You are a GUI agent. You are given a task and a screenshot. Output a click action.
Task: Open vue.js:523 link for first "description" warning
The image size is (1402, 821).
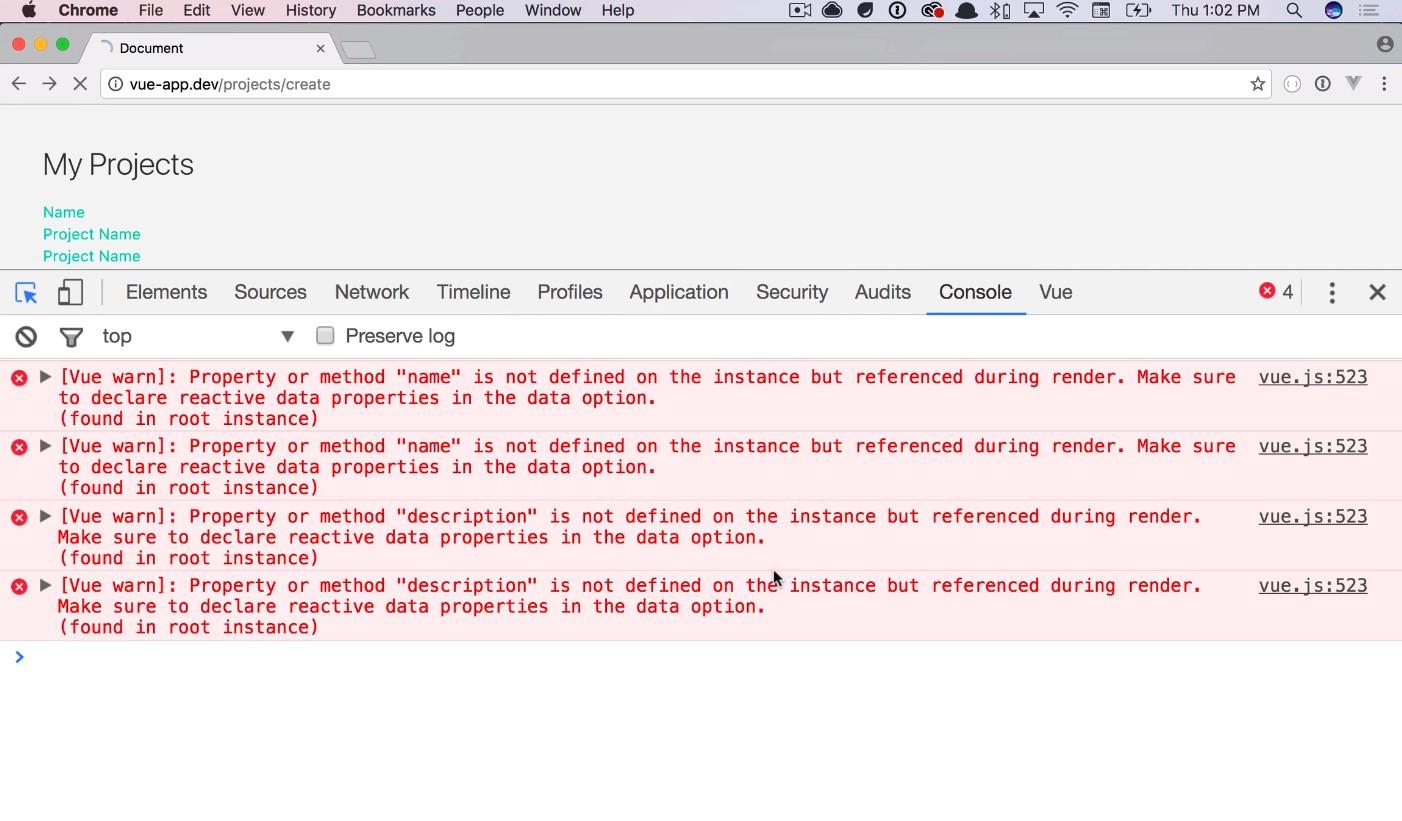point(1313,516)
